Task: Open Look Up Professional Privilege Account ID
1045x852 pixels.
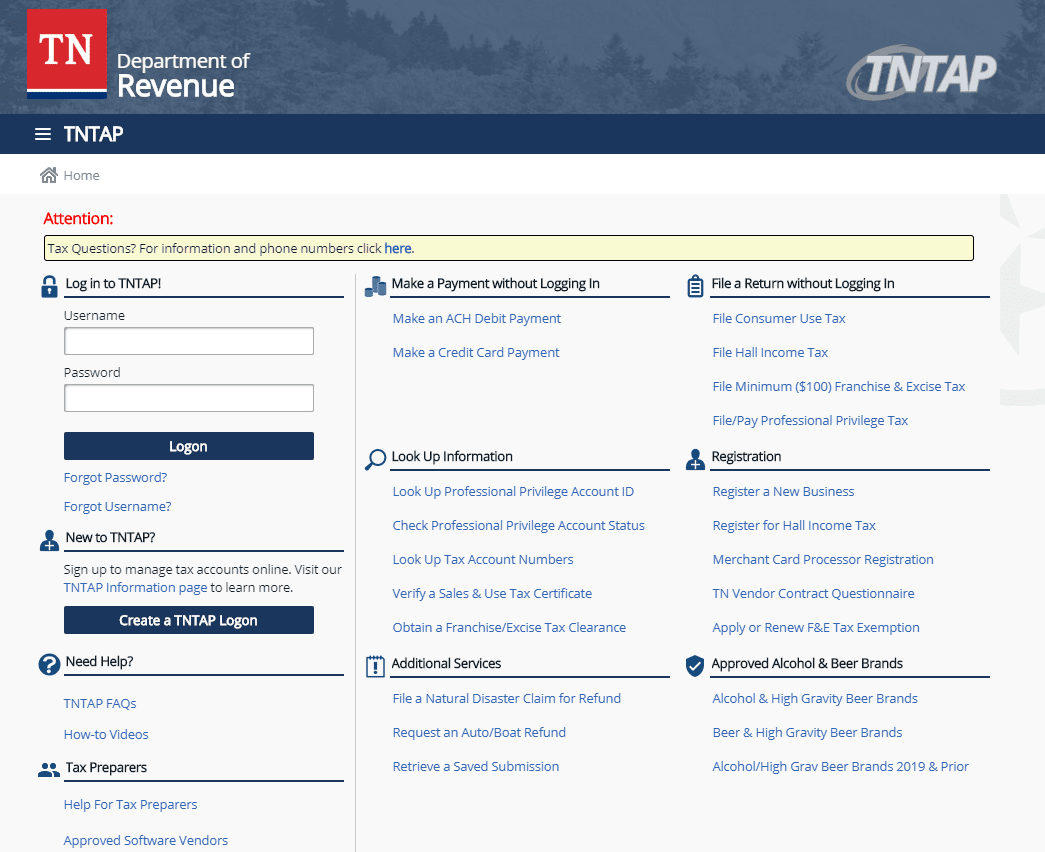Action: [513, 491]
